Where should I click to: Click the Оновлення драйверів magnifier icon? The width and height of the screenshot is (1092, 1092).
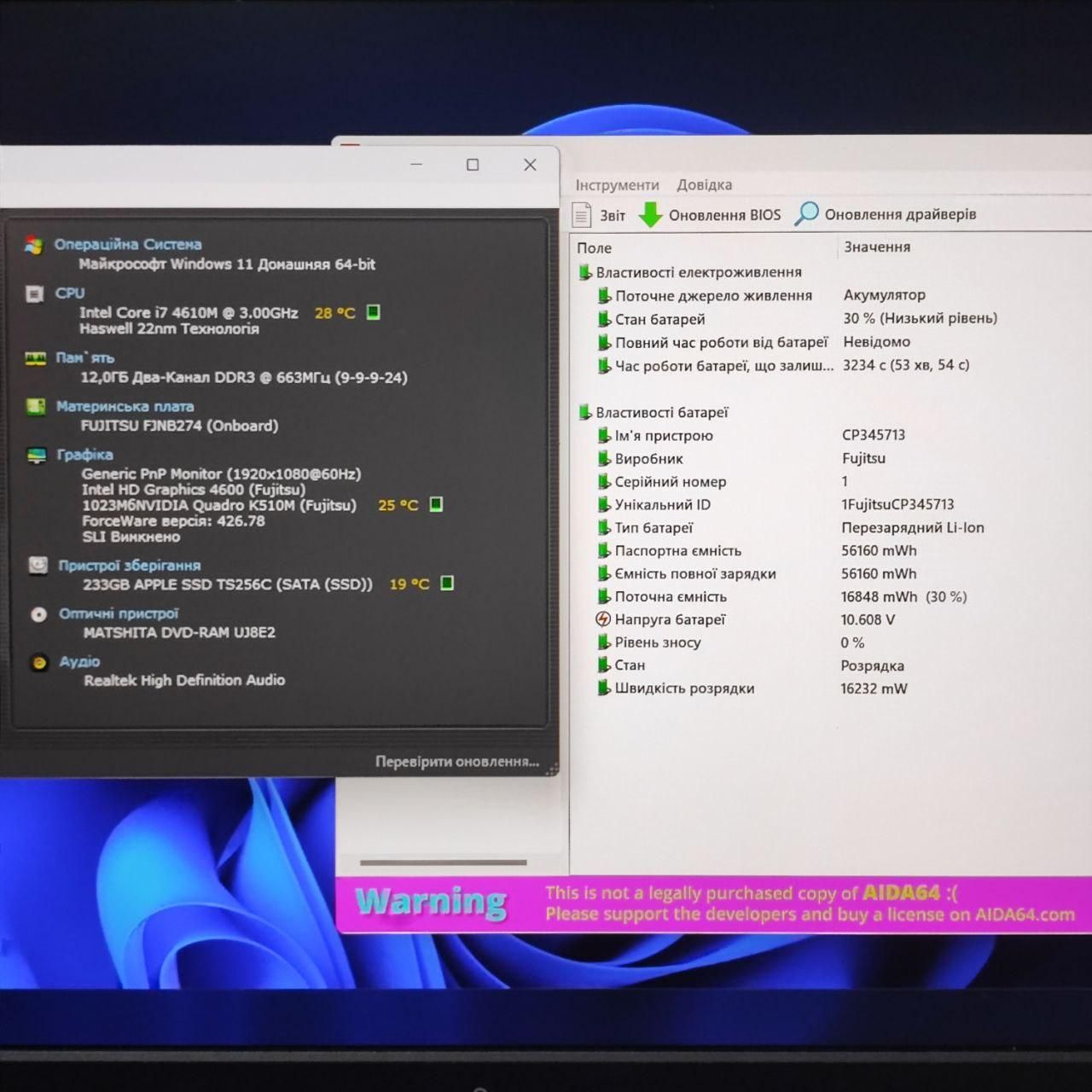coord(806,213)
